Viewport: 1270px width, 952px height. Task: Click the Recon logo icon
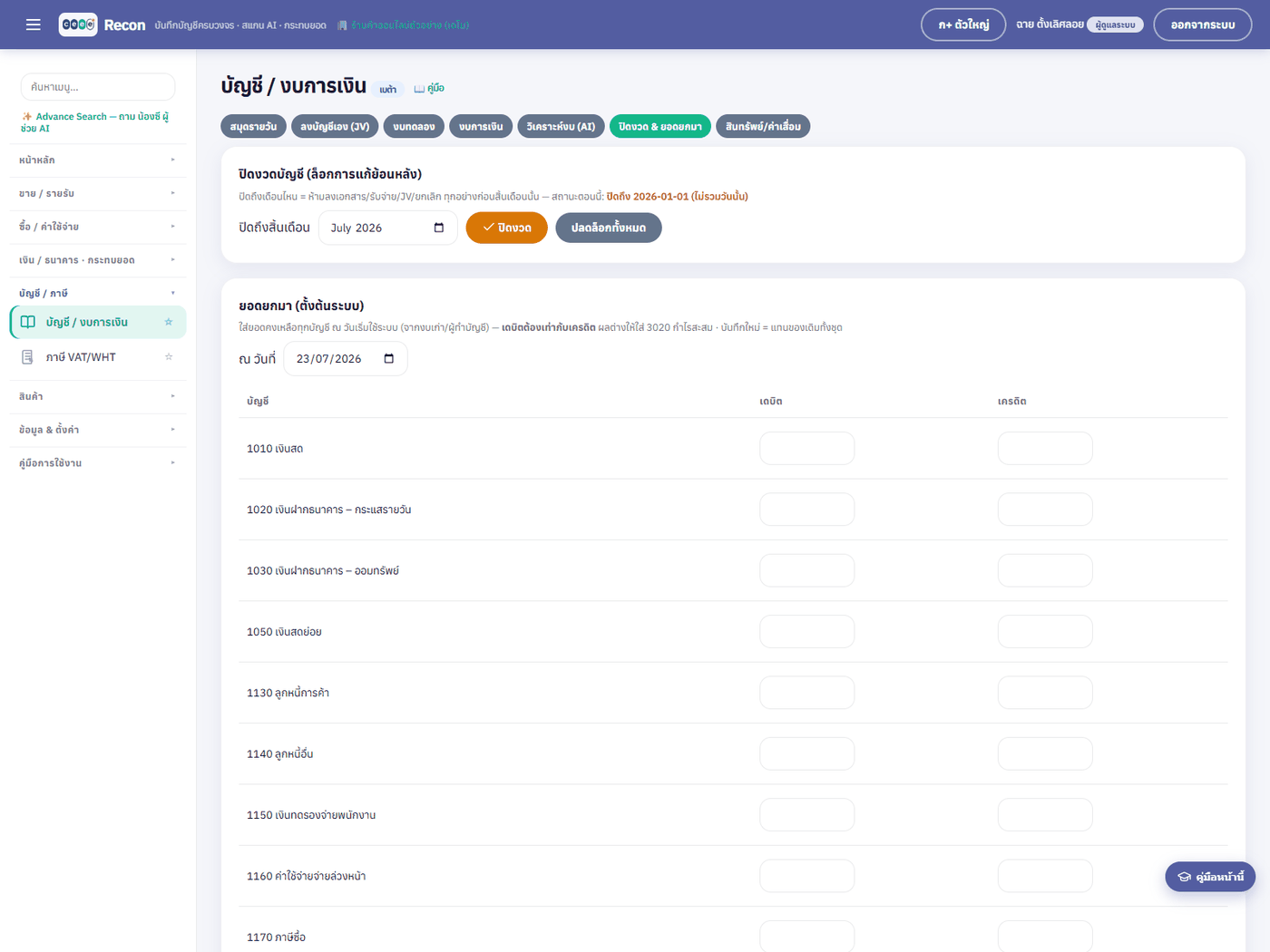click(78, 24)
